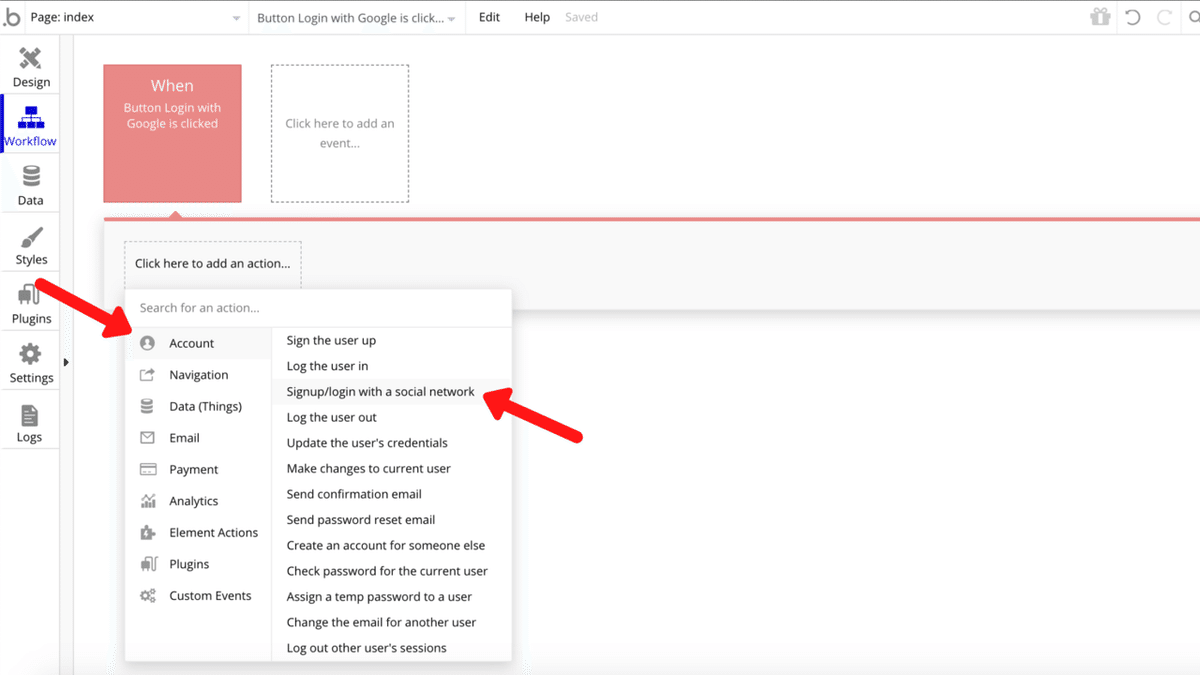Open the Data tab
Image resolution: width=1200 pixels, height=675 pixels.
point(31,185)
